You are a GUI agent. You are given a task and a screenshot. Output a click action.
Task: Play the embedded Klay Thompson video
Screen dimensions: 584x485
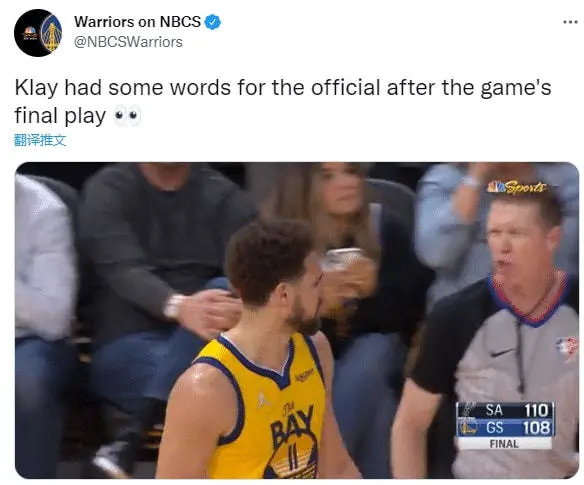pos(297,320)
